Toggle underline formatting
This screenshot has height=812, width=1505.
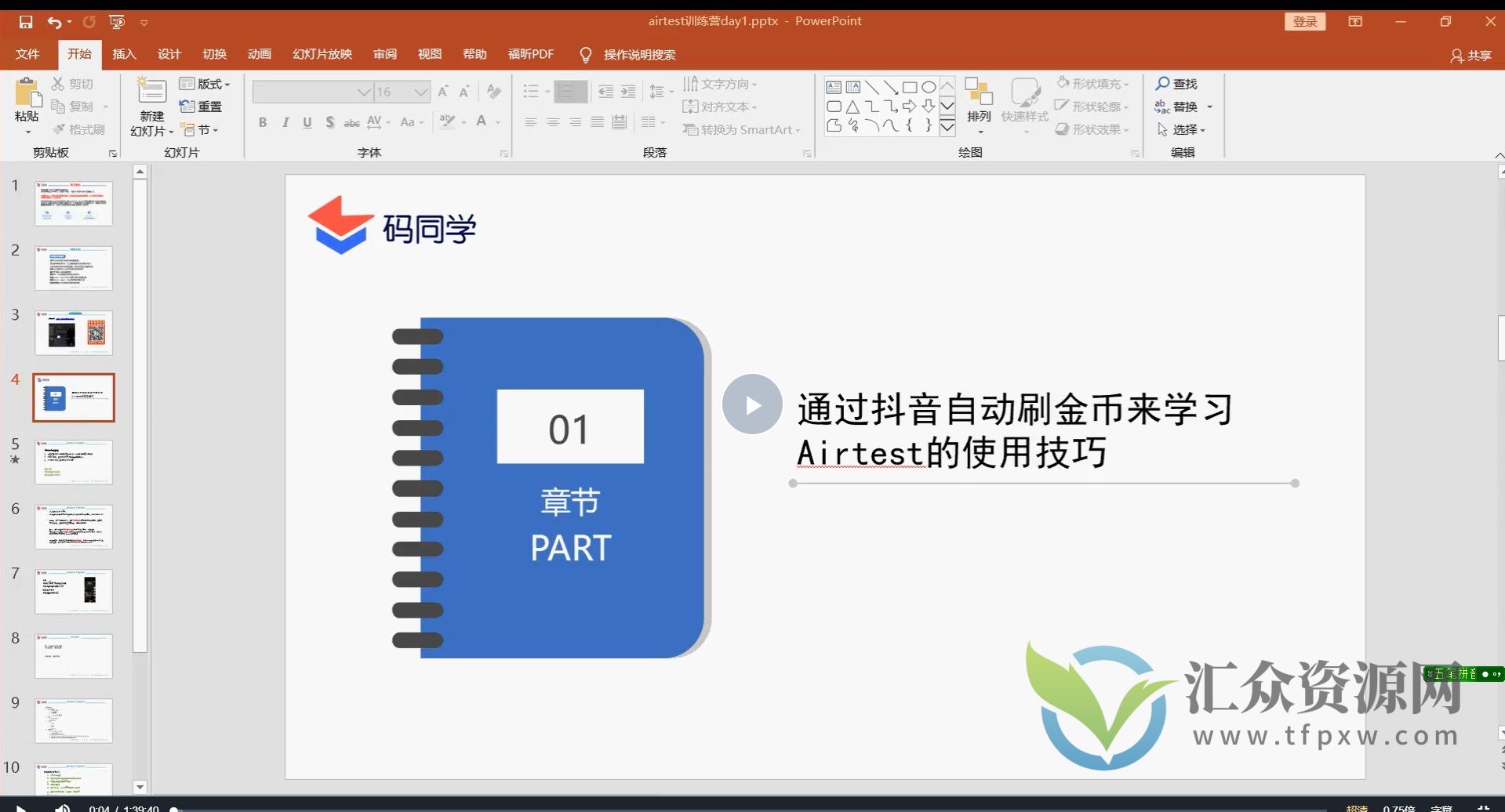(307, 122)
